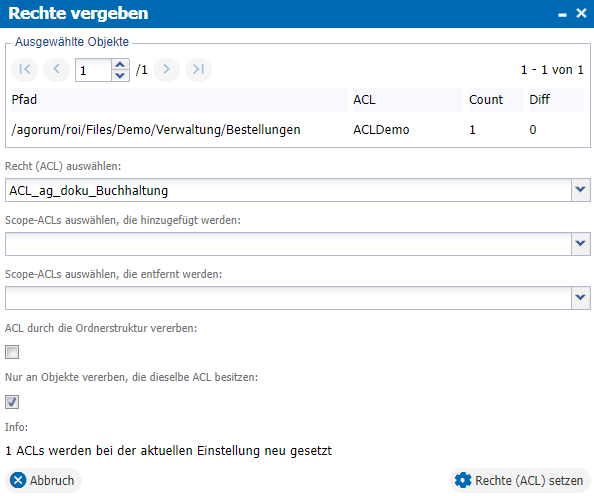Increase page number with up spinner
594x496 pixels.
120,64
